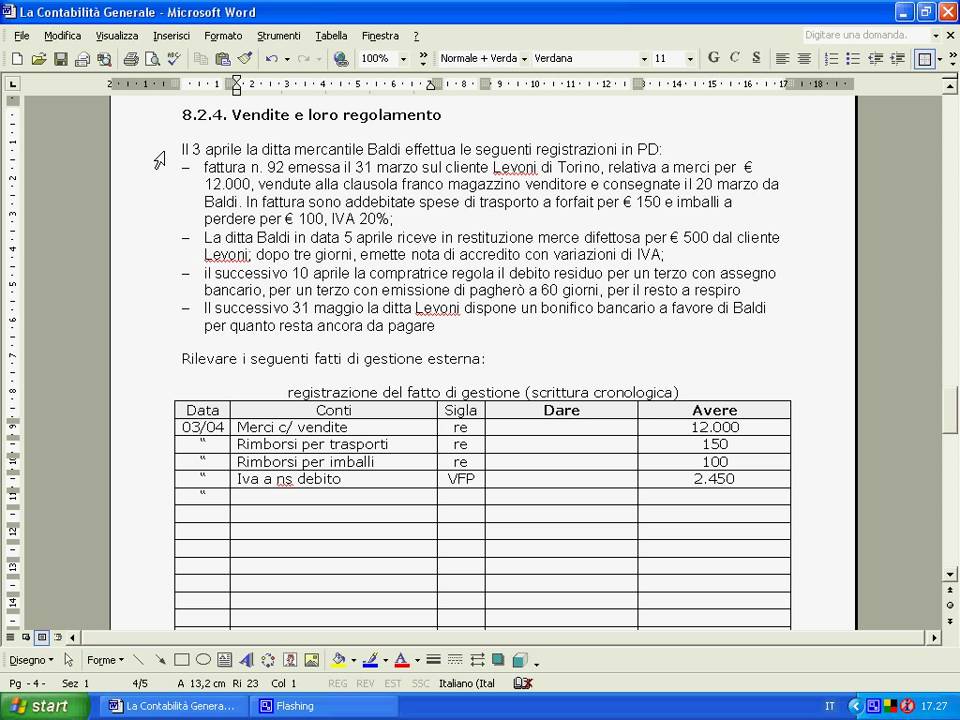This screenshot has width=960, height=720.
Task: Toggle the SSC overtype indicator
Action: 421,683
